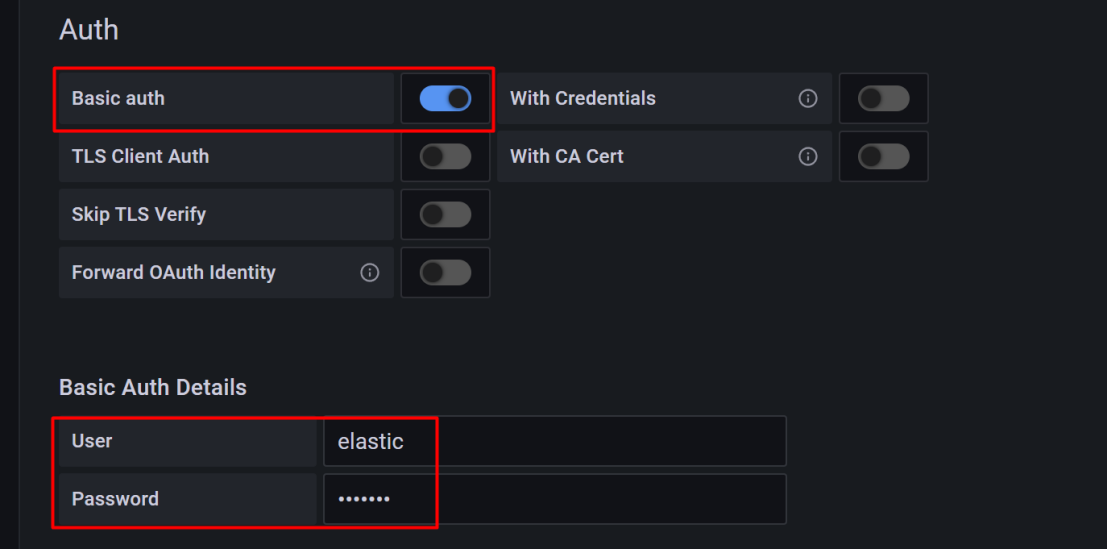Image resolution: width=1108 pixels, height=549 pixels.
Task: Click the TLS Client Auth label
Action: tap(141, 156)
